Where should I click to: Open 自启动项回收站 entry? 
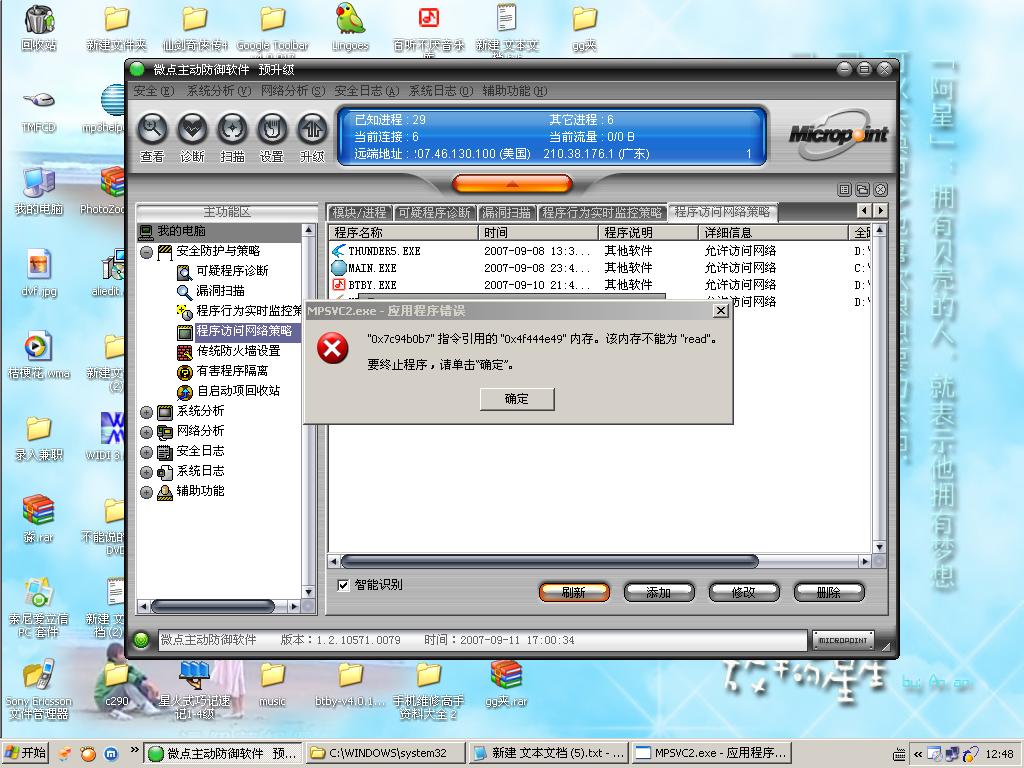[238, 391]
